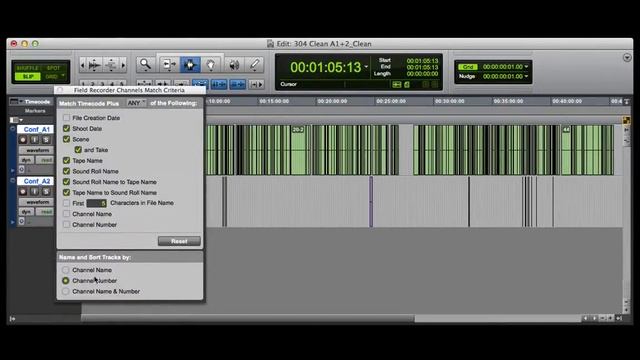Toggle Link Timeline and Edit Selection
The height and width of the screenshot is (360, 640).
(x=219, y=84)
